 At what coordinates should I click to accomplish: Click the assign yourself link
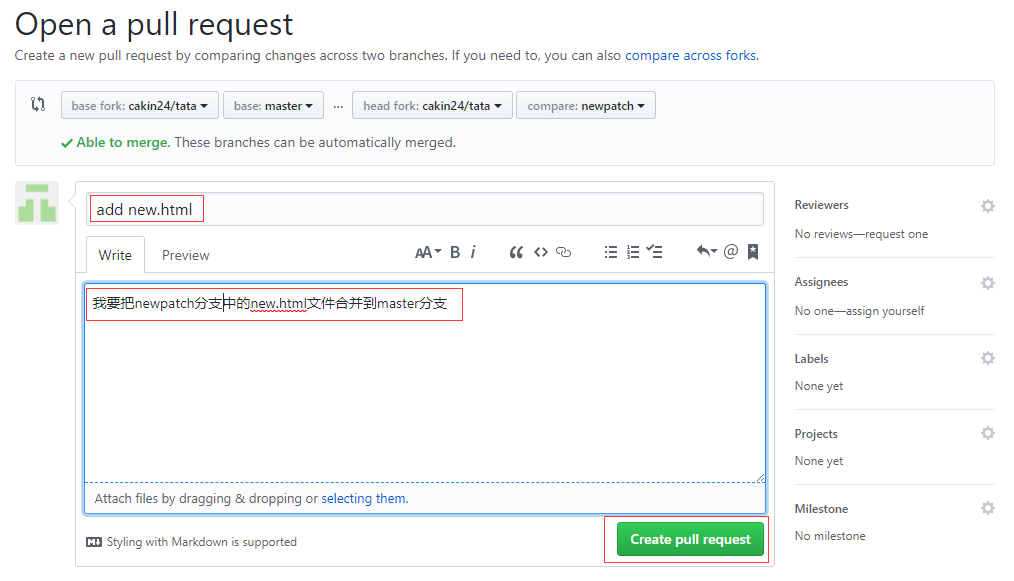click(885, 311)
